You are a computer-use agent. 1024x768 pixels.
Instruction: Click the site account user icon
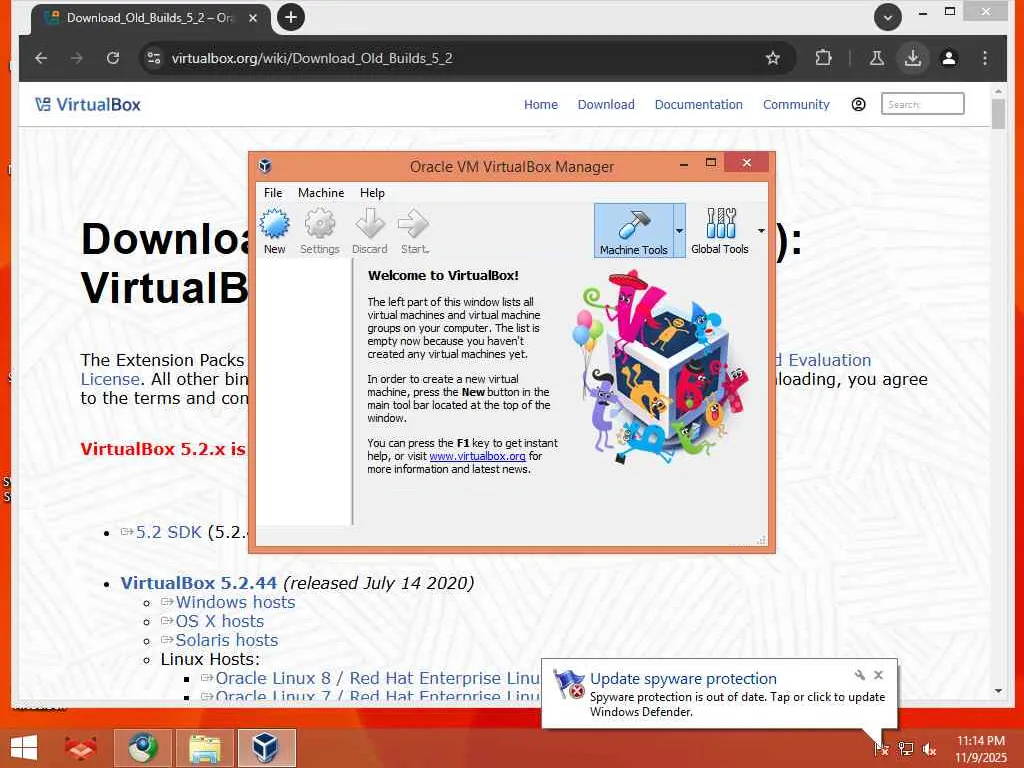pos(858,104)
